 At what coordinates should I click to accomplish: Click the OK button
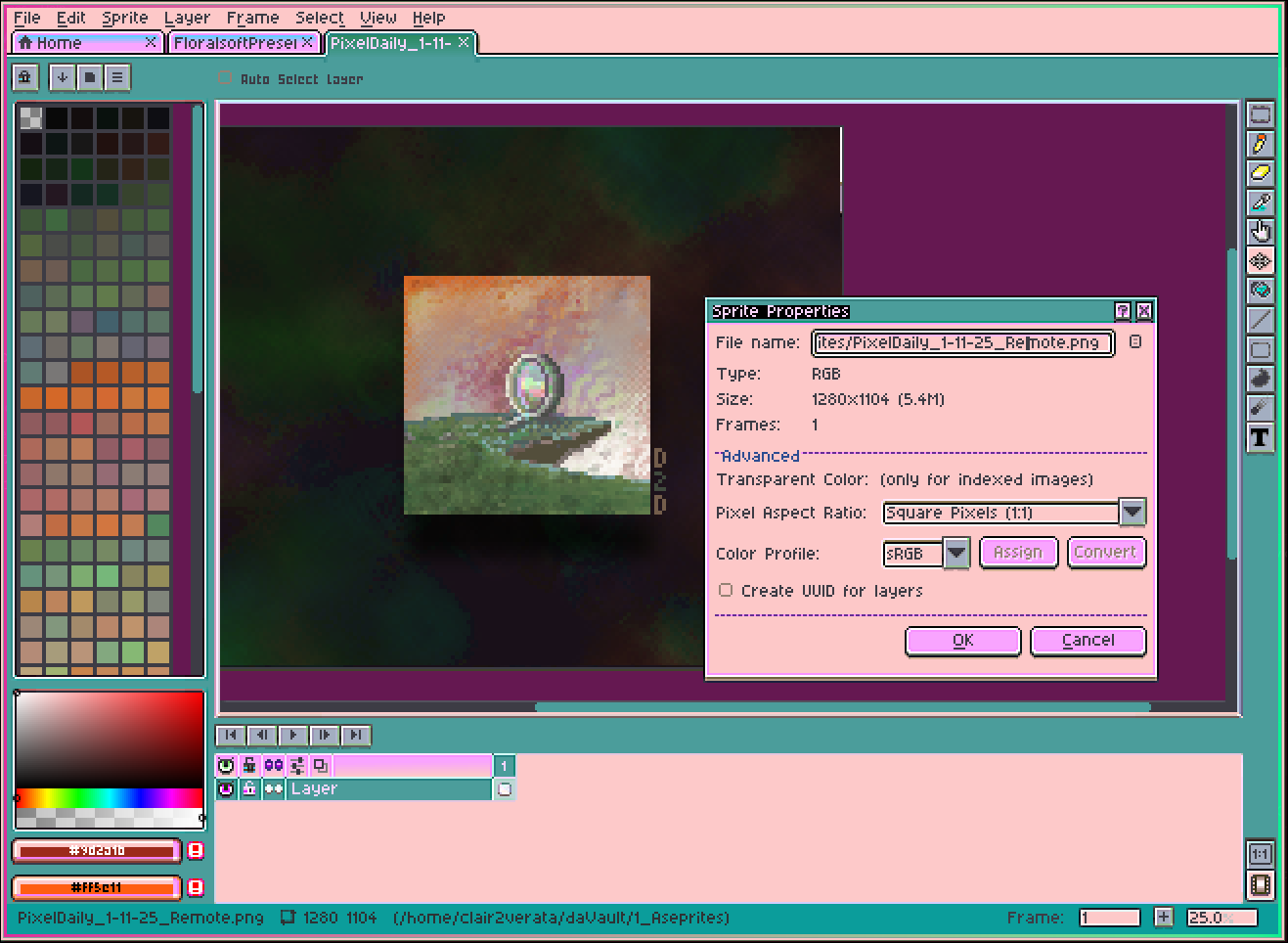[963, 640]
